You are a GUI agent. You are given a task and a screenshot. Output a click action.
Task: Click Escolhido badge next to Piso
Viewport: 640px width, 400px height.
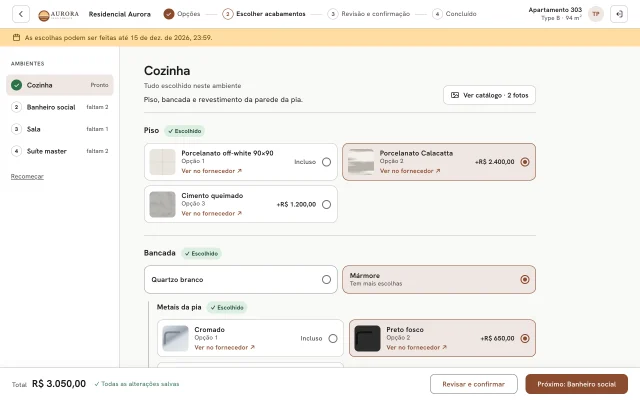pyautogui.click(x=184, y=131)
